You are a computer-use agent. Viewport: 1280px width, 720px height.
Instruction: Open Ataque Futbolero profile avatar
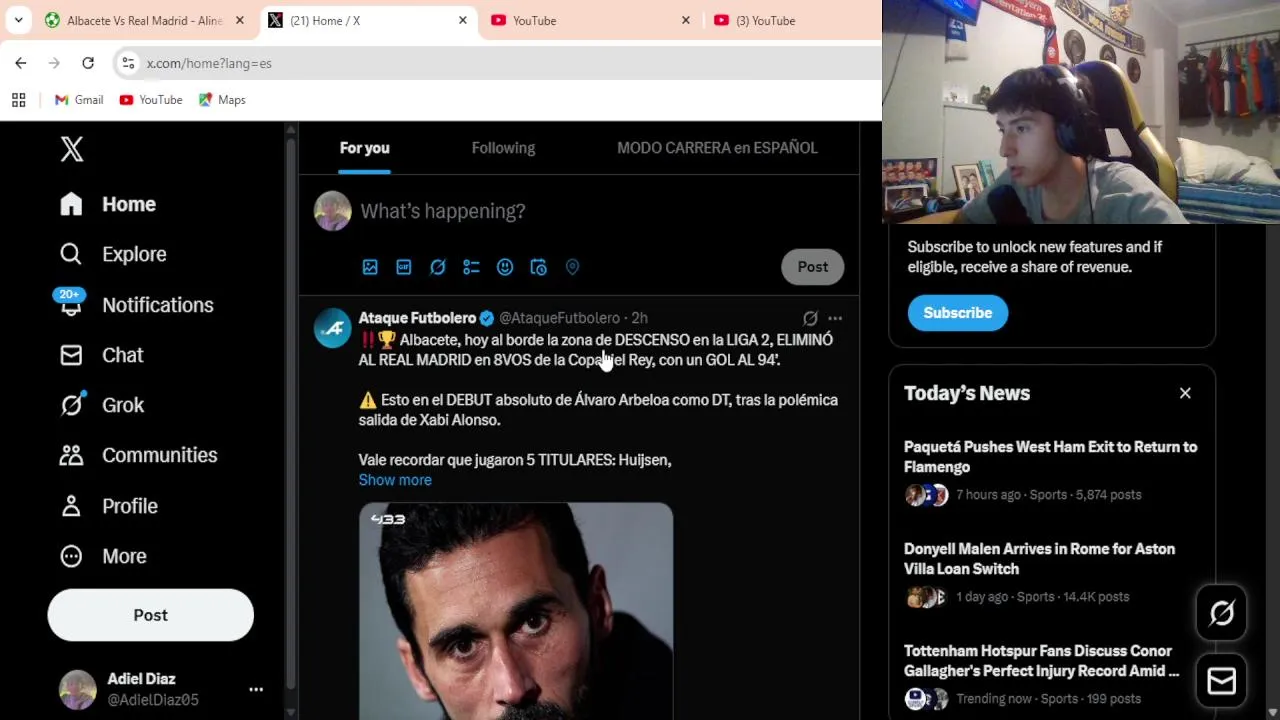point(333,328)
